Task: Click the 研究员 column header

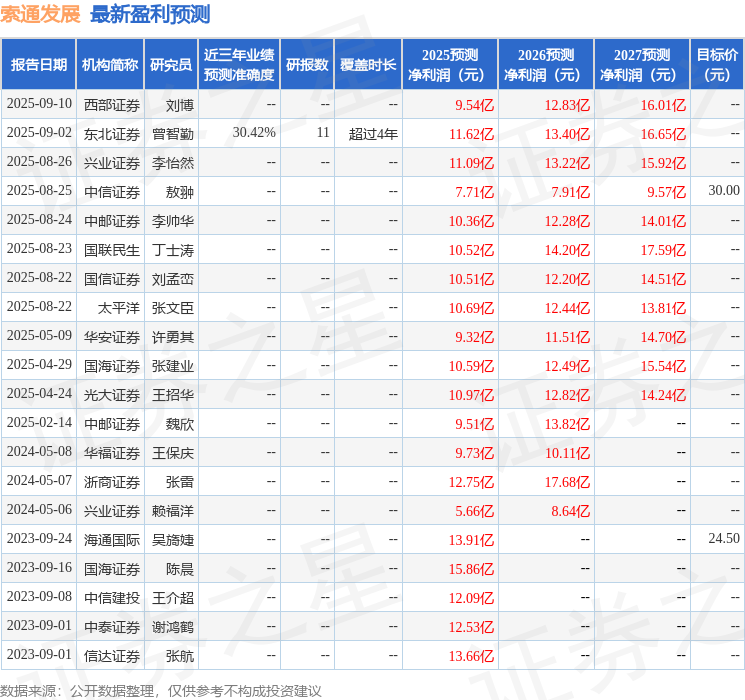Action: 171,65
